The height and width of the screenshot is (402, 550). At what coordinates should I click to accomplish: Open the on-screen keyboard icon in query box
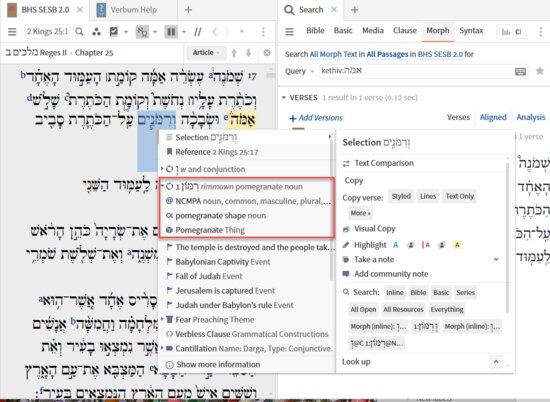point(520,71)
